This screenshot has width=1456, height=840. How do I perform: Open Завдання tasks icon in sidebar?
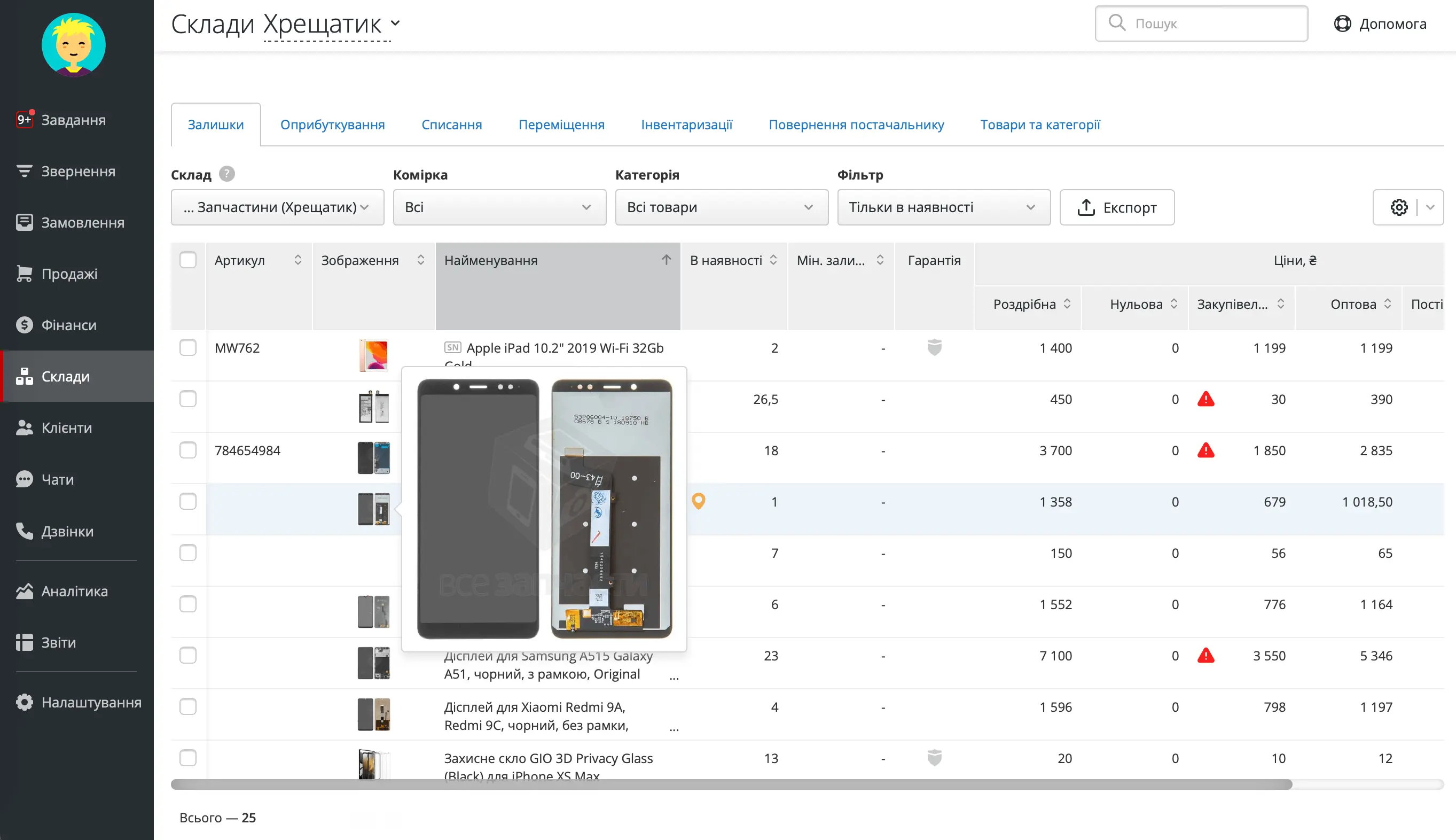[x=24, y=119]
